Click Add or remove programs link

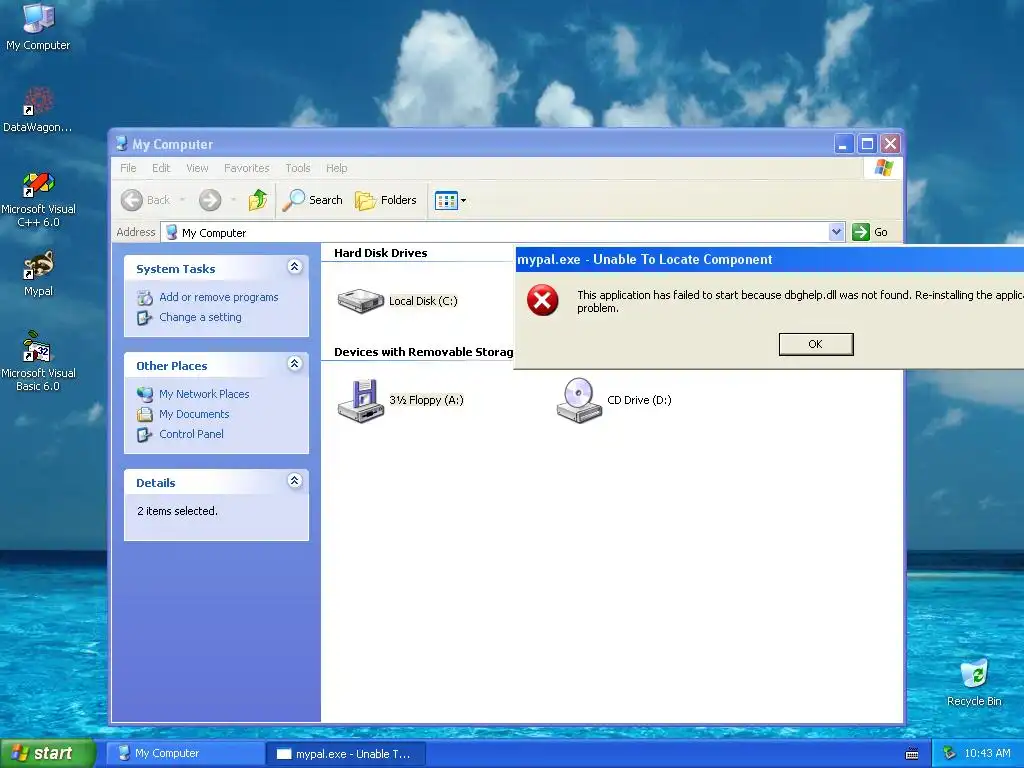[x=219, y=297]
